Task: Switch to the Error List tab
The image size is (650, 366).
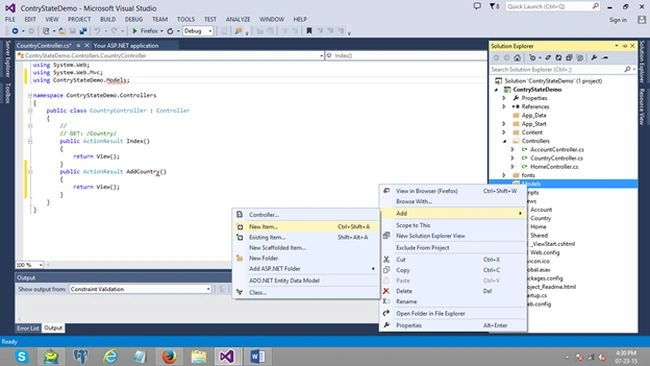Action: pos(28,328)
